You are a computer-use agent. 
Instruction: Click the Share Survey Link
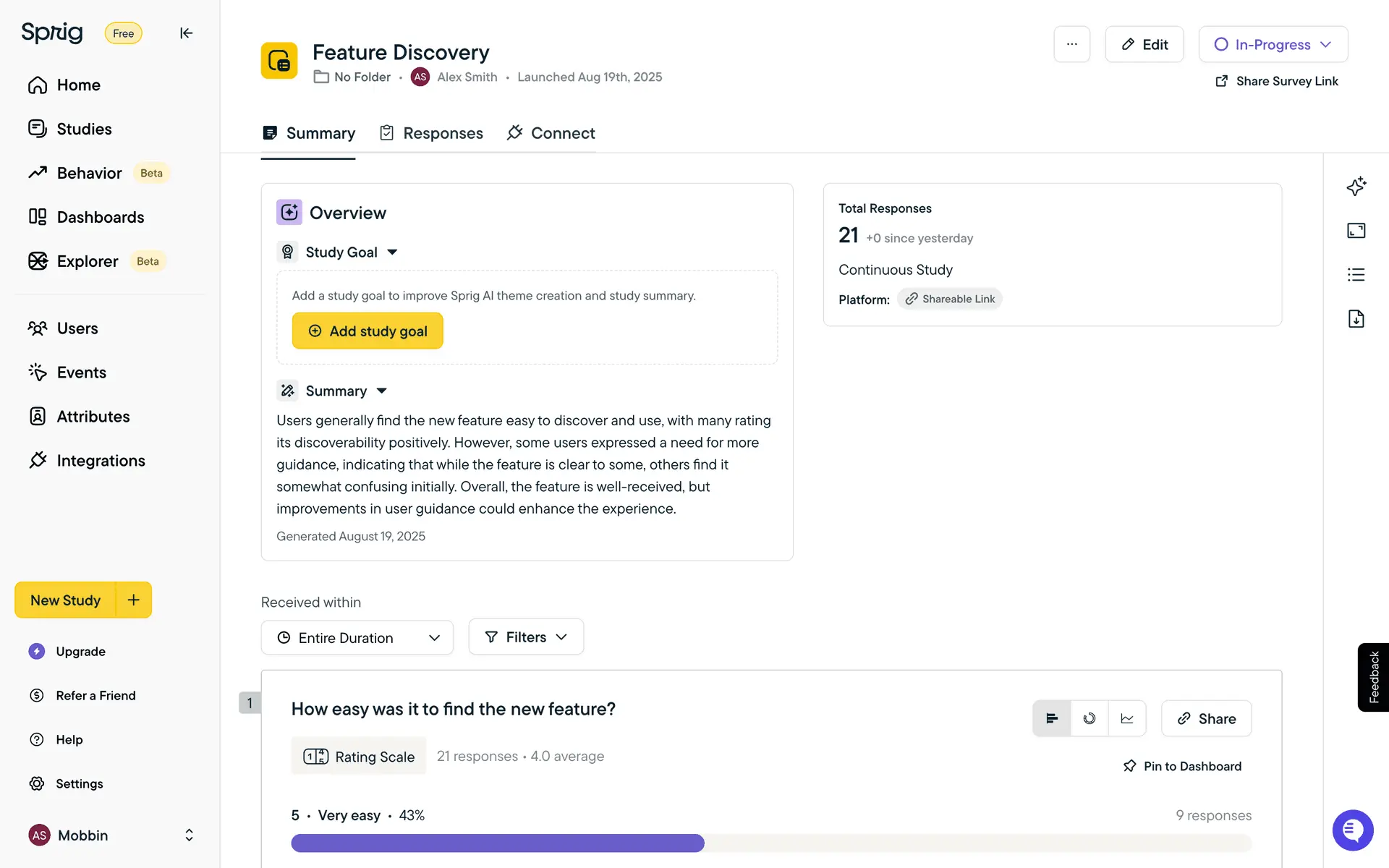point(1277,81)
